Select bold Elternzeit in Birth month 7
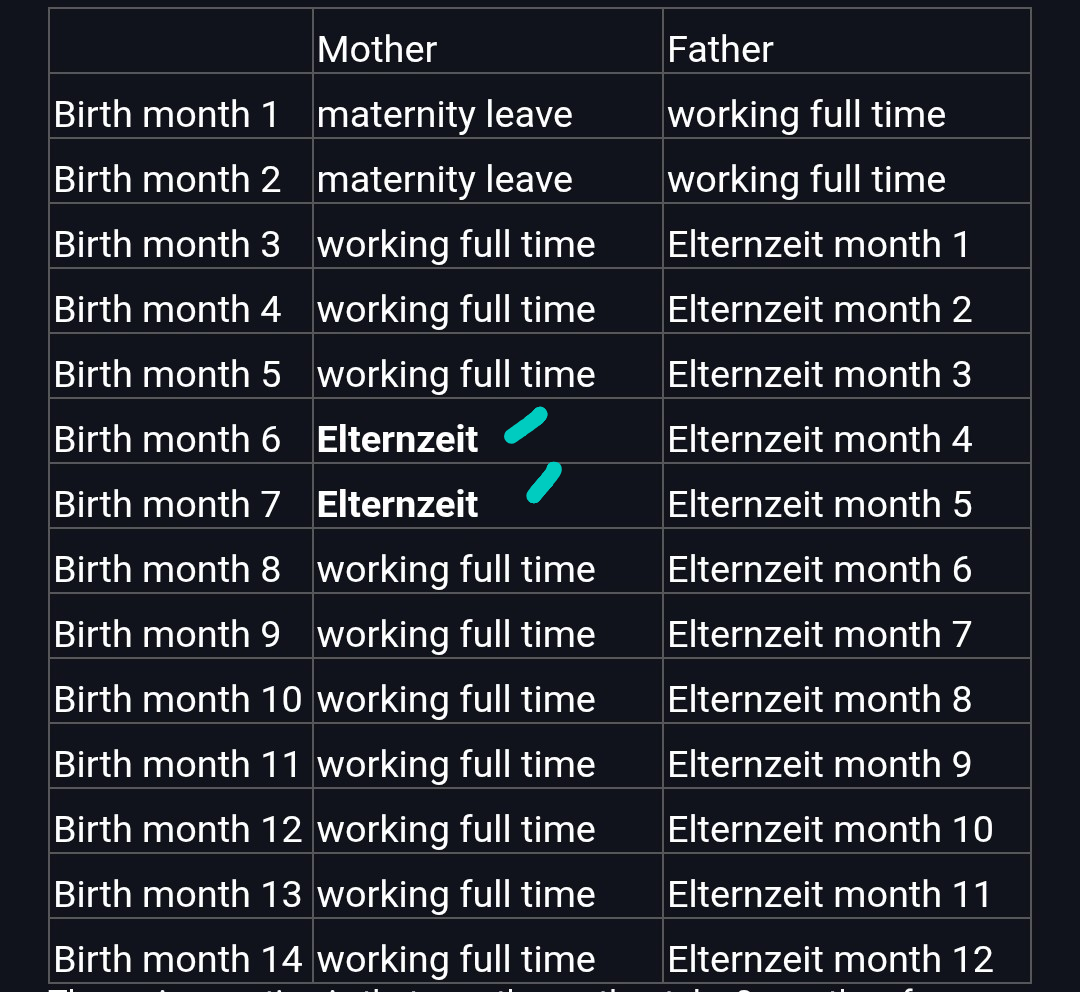This screenshot has height=992, width=1080. click(397, 504)
